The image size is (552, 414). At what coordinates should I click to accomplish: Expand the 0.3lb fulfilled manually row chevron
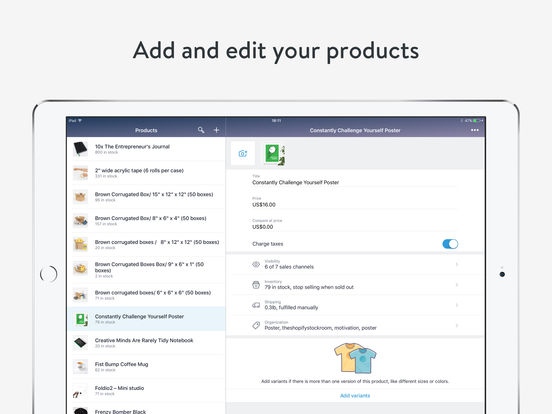[457, 305]
